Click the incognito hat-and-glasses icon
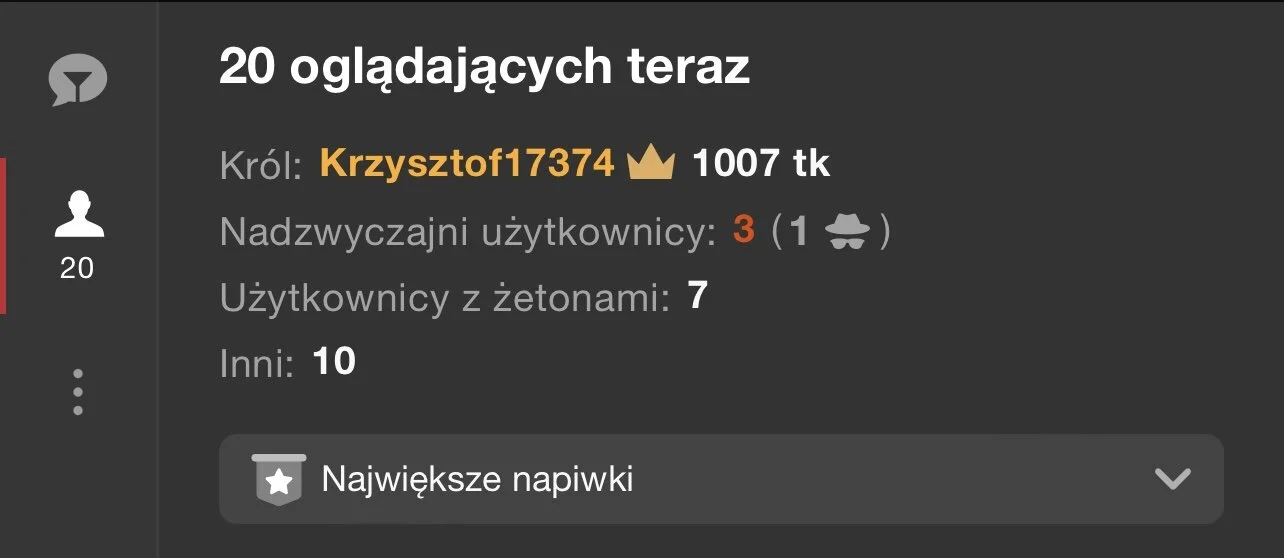Image resolution: width=1284 pixels, height=558 pixels. pyautogui.click(x=848, y=232)
